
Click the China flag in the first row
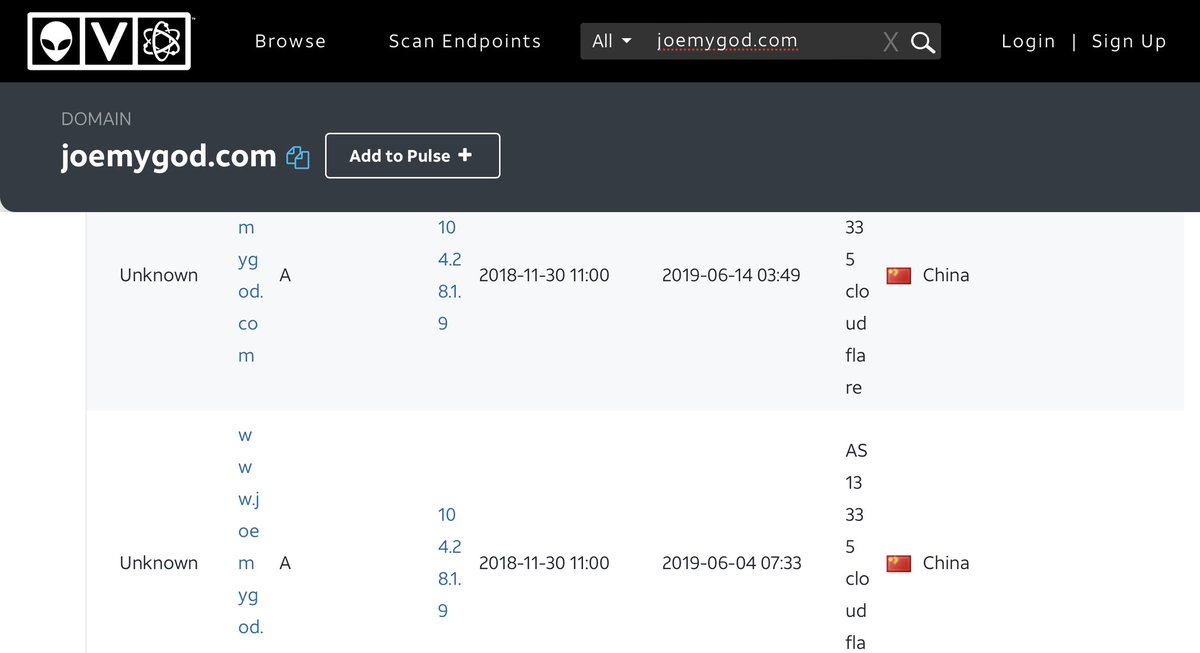[x=898, y=275]
